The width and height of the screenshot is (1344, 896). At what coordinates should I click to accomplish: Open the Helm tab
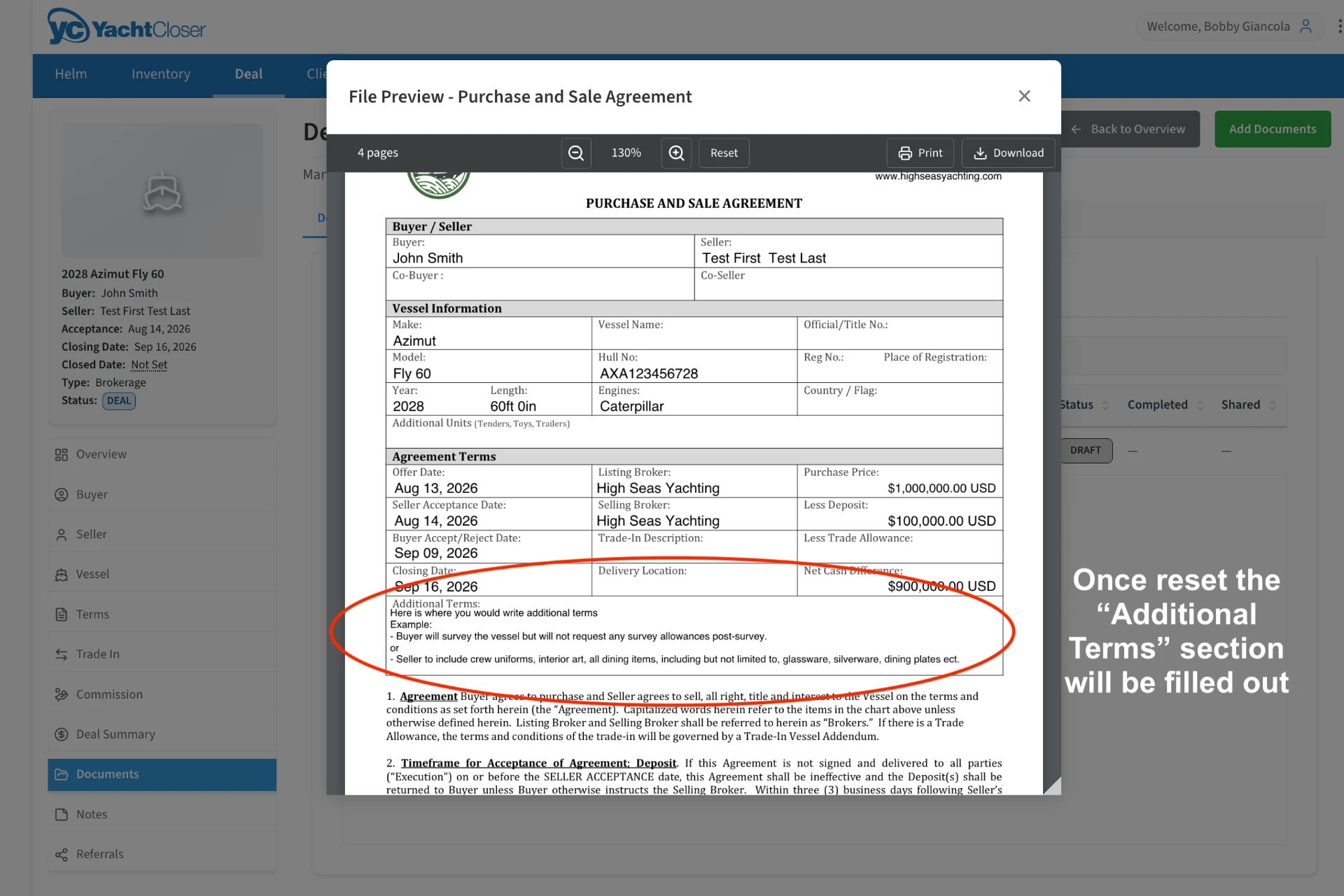[x=71, y=74]
